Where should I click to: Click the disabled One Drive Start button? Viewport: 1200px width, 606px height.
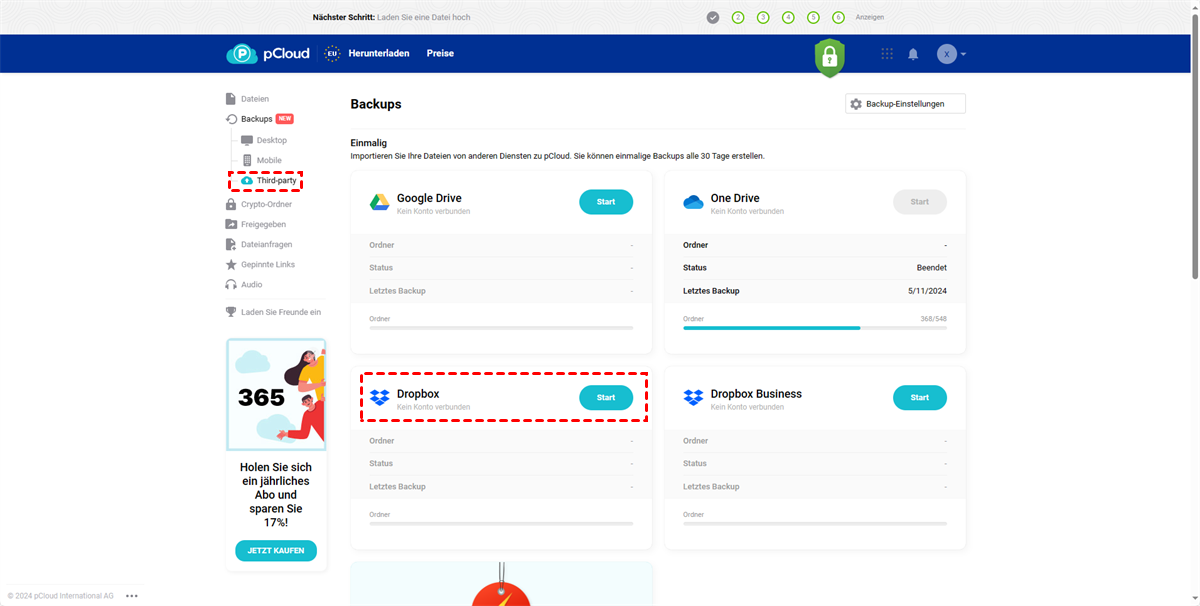[x=920, y=202]
